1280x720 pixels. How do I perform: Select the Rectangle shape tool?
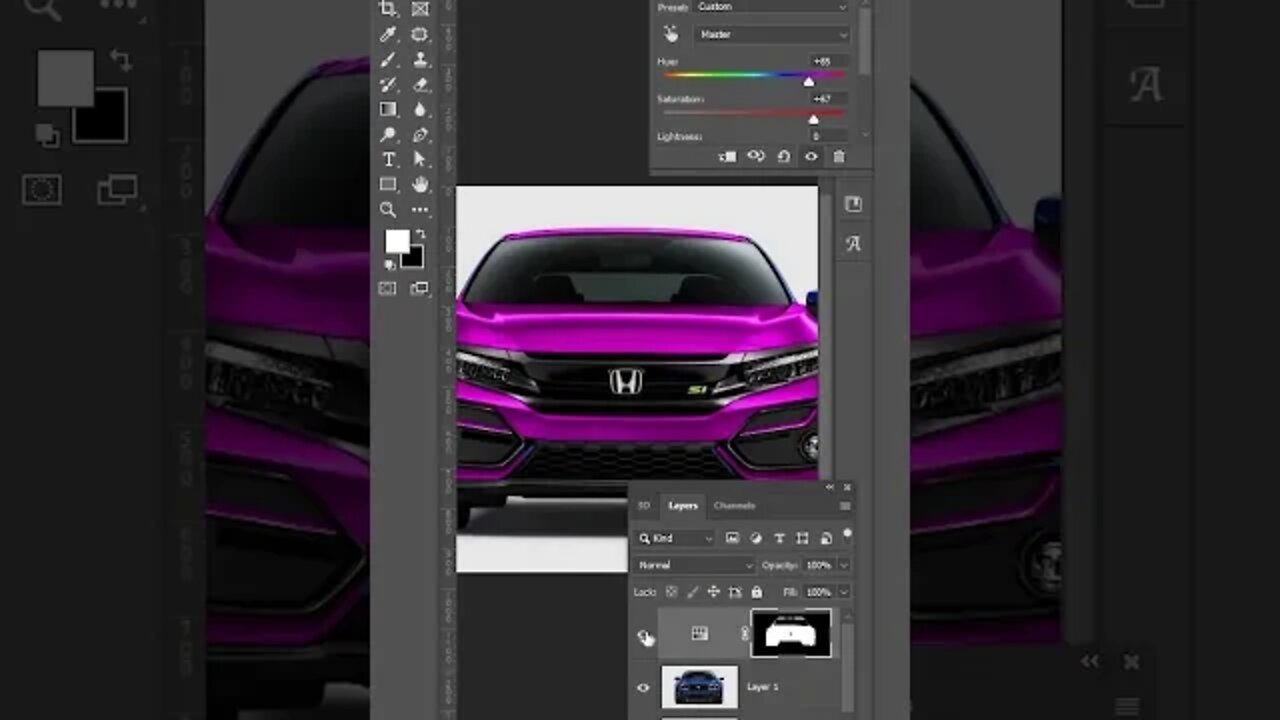pos(388,185)
